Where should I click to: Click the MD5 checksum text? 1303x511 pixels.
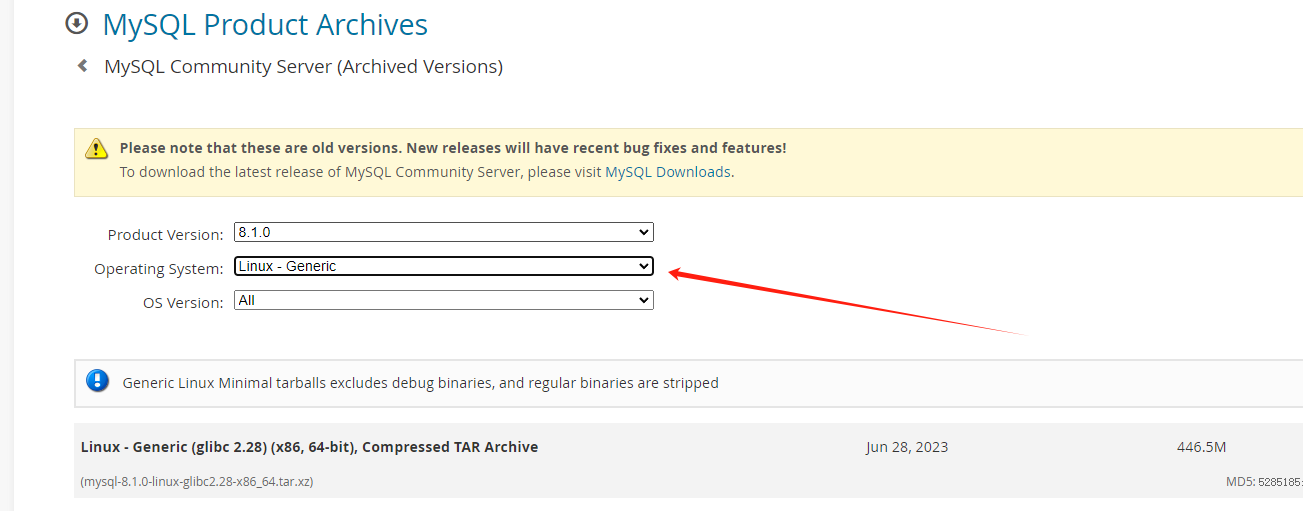click(x=1263, y=482)
